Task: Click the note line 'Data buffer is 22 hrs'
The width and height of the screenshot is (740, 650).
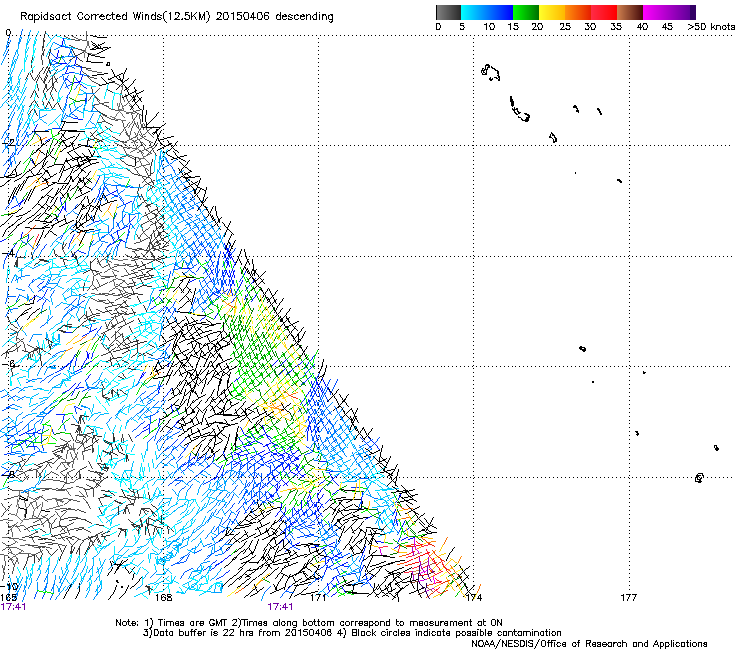Action: coord(352,633)
